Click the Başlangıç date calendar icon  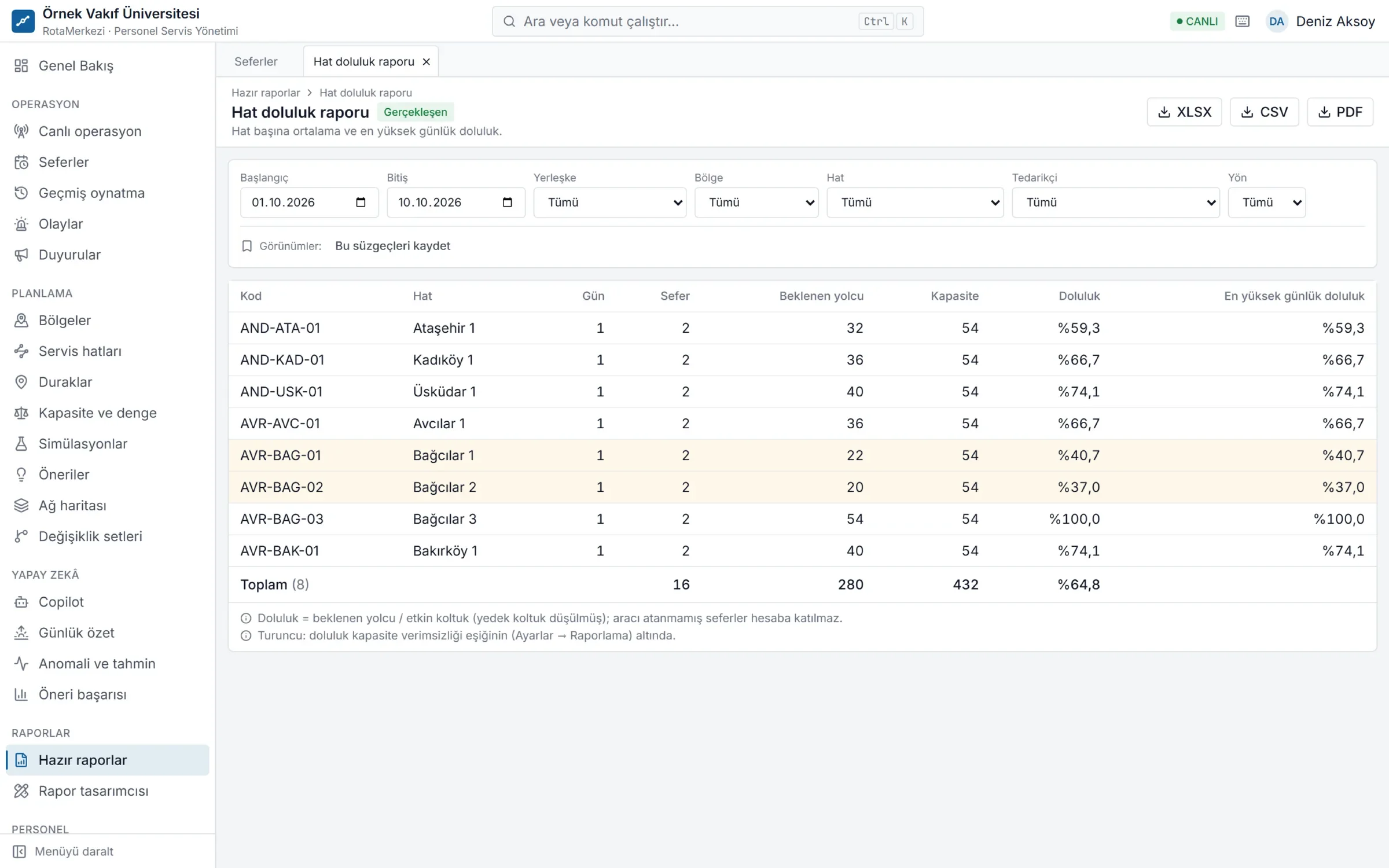pyautogui.click(x=361, y=202)
